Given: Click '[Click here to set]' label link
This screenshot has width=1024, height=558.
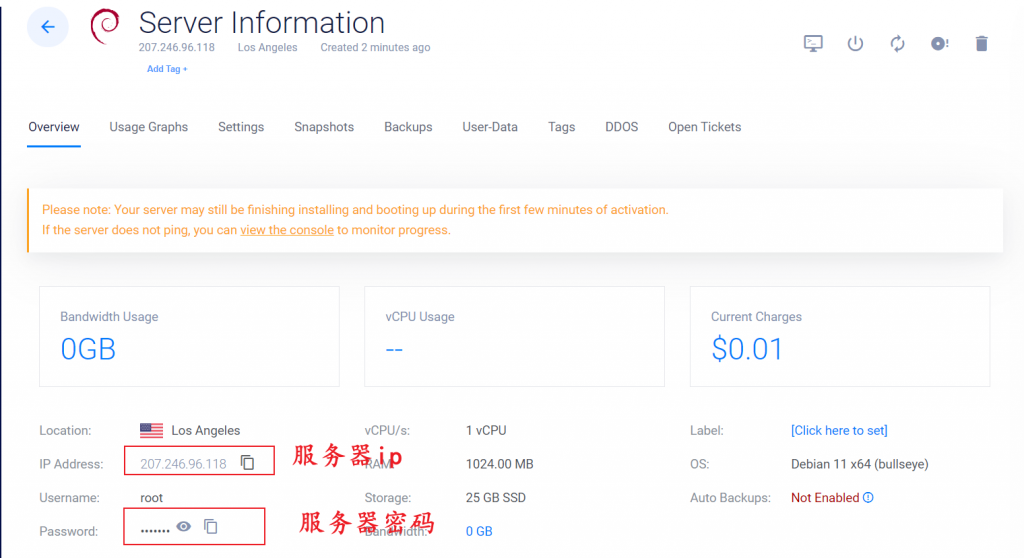Looking at the screenshot, I should tap(839, 430).
